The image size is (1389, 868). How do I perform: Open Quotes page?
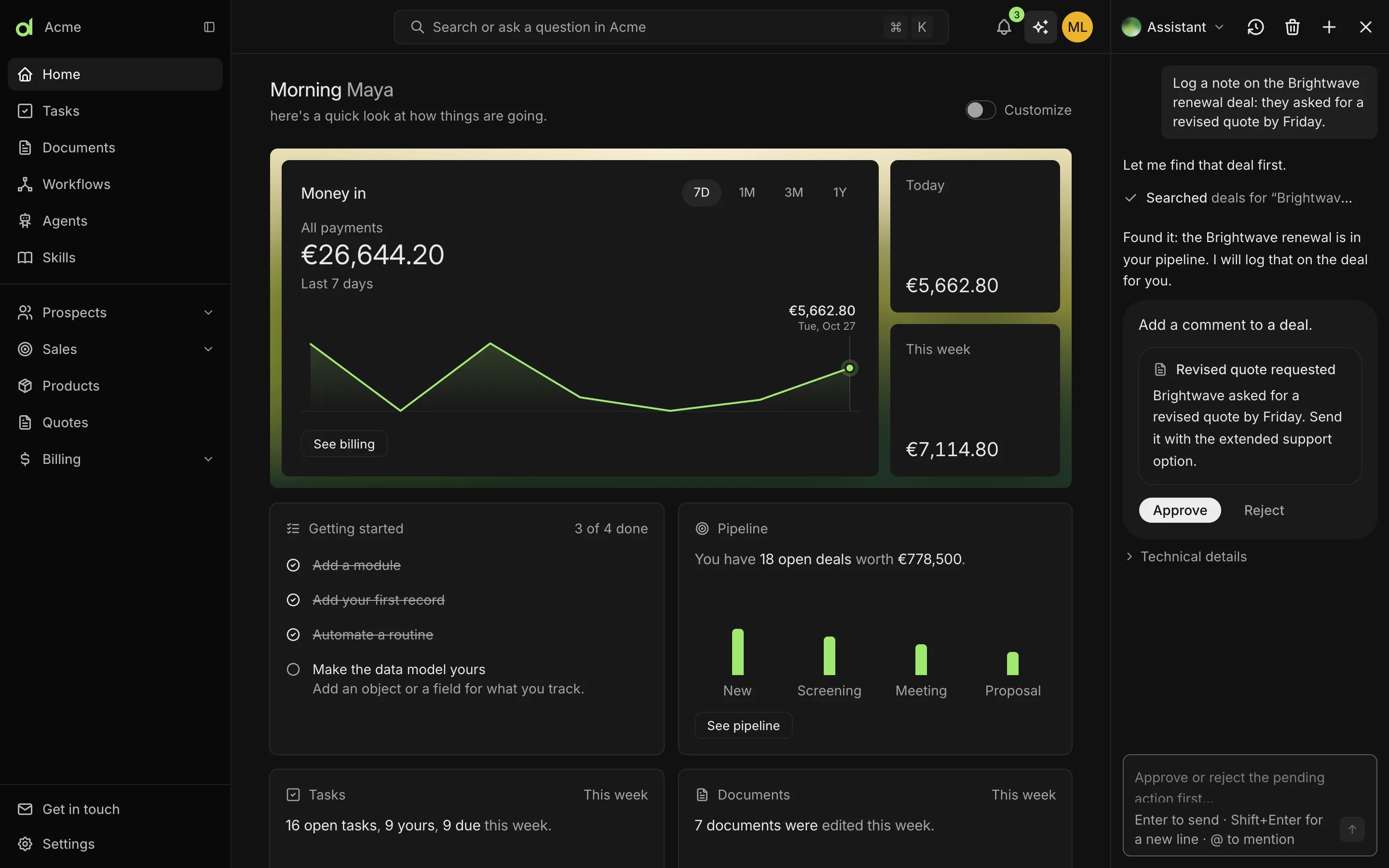coord(115,422)
